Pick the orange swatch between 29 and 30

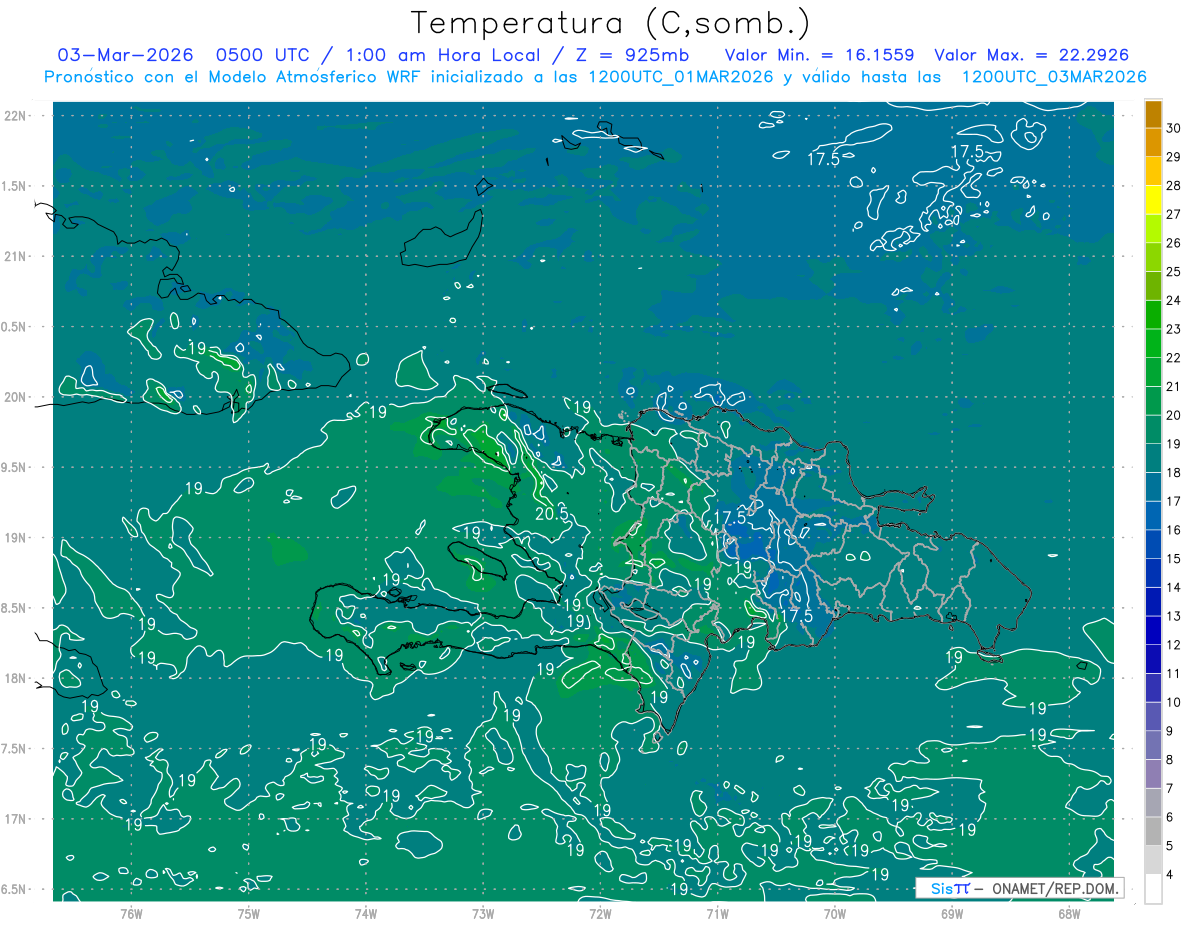1153,142
